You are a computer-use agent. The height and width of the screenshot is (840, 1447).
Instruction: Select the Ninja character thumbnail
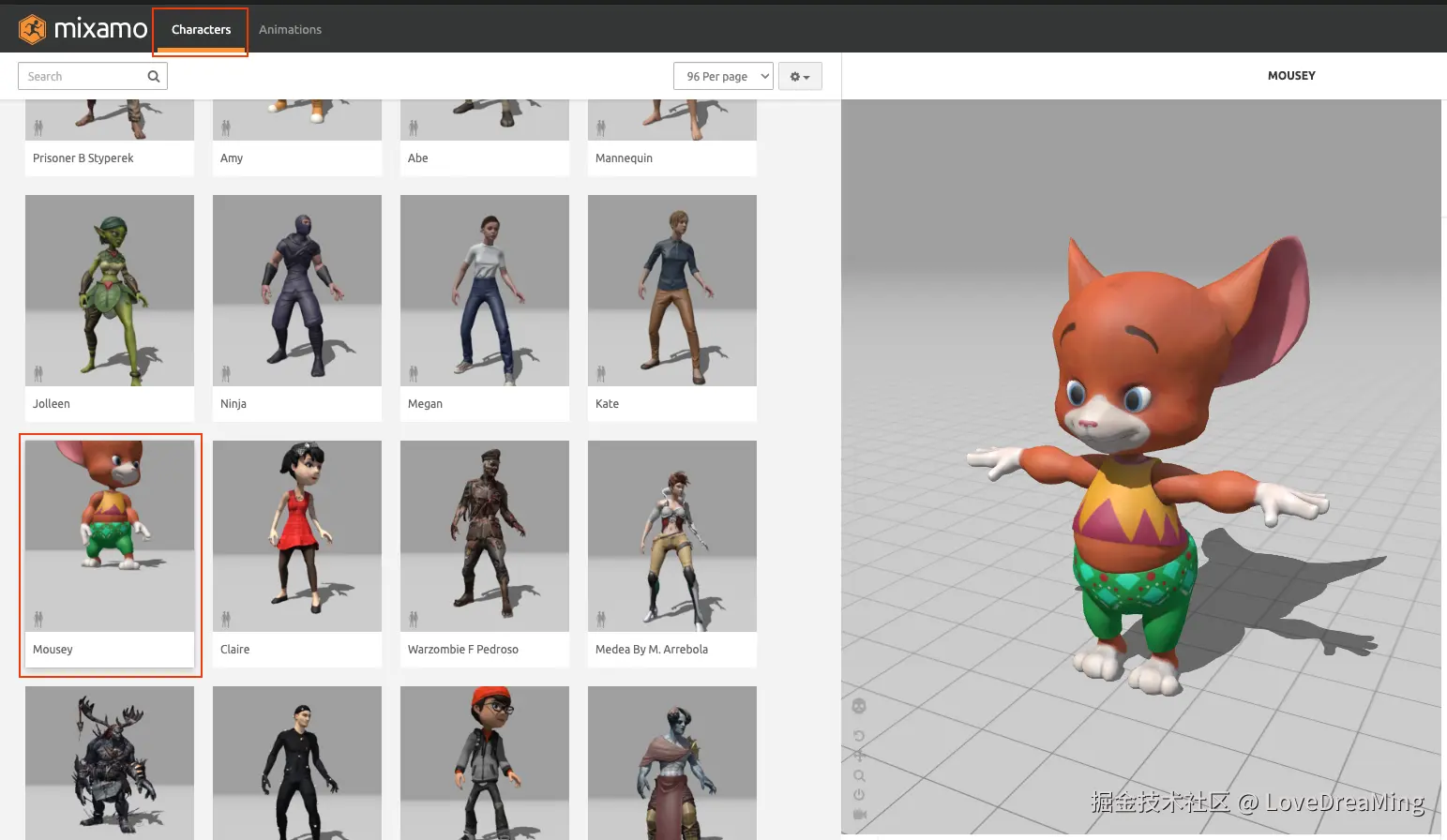pyautogui.click(x=297, y=291)
